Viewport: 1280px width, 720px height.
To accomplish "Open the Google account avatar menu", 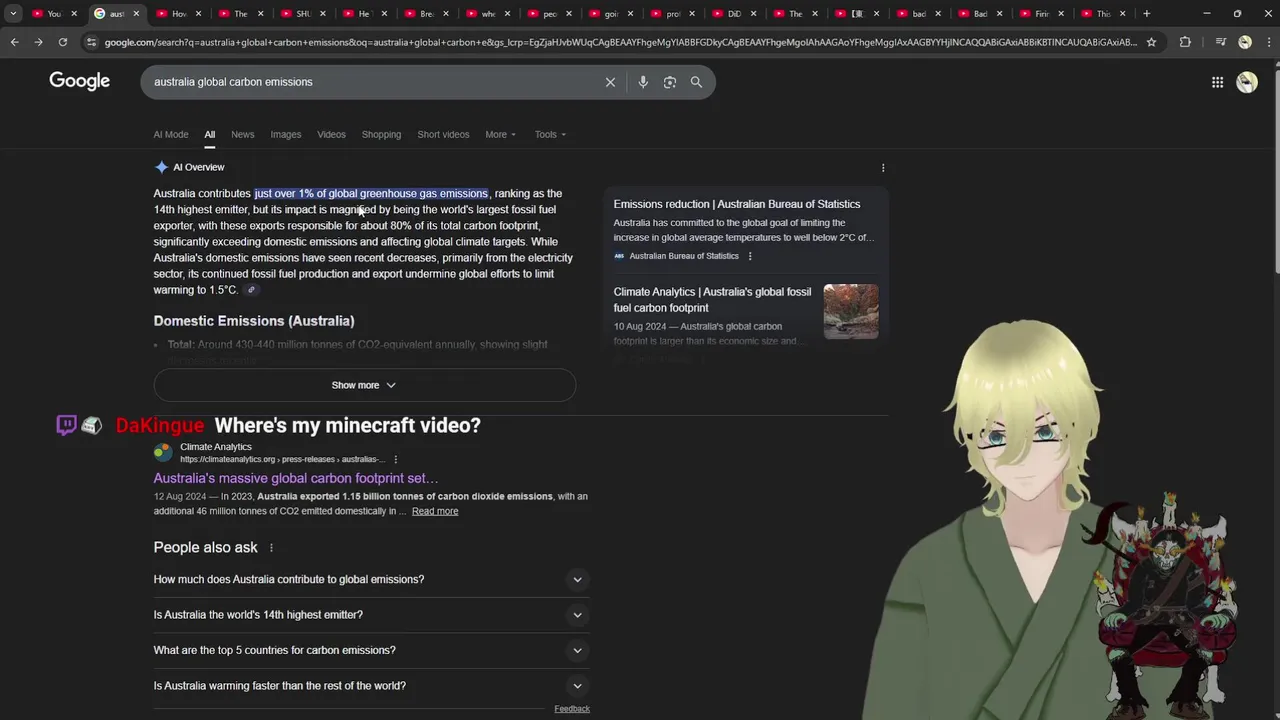I will pos(1247,82).
